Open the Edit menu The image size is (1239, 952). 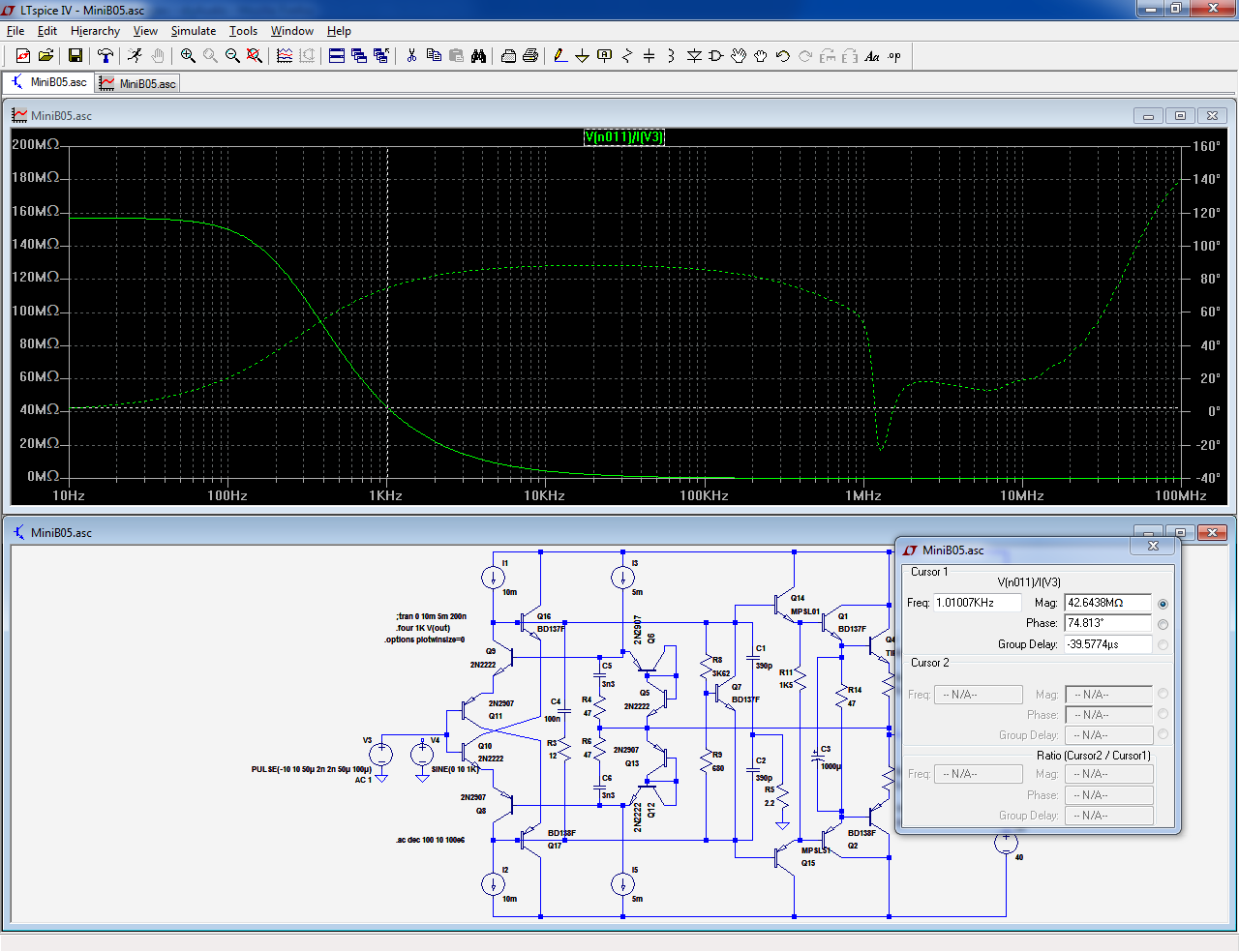point(47,31)
